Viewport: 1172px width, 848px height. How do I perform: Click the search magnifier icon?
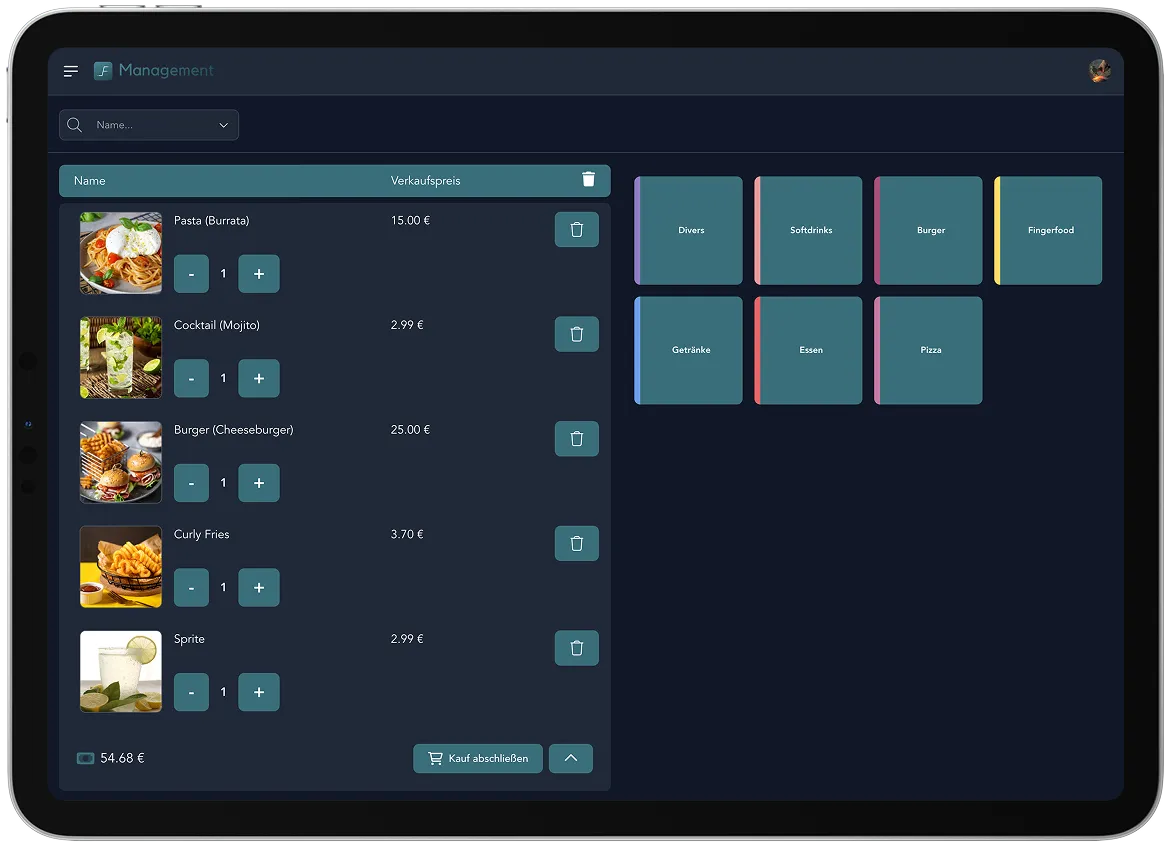[x=75, y=125]
